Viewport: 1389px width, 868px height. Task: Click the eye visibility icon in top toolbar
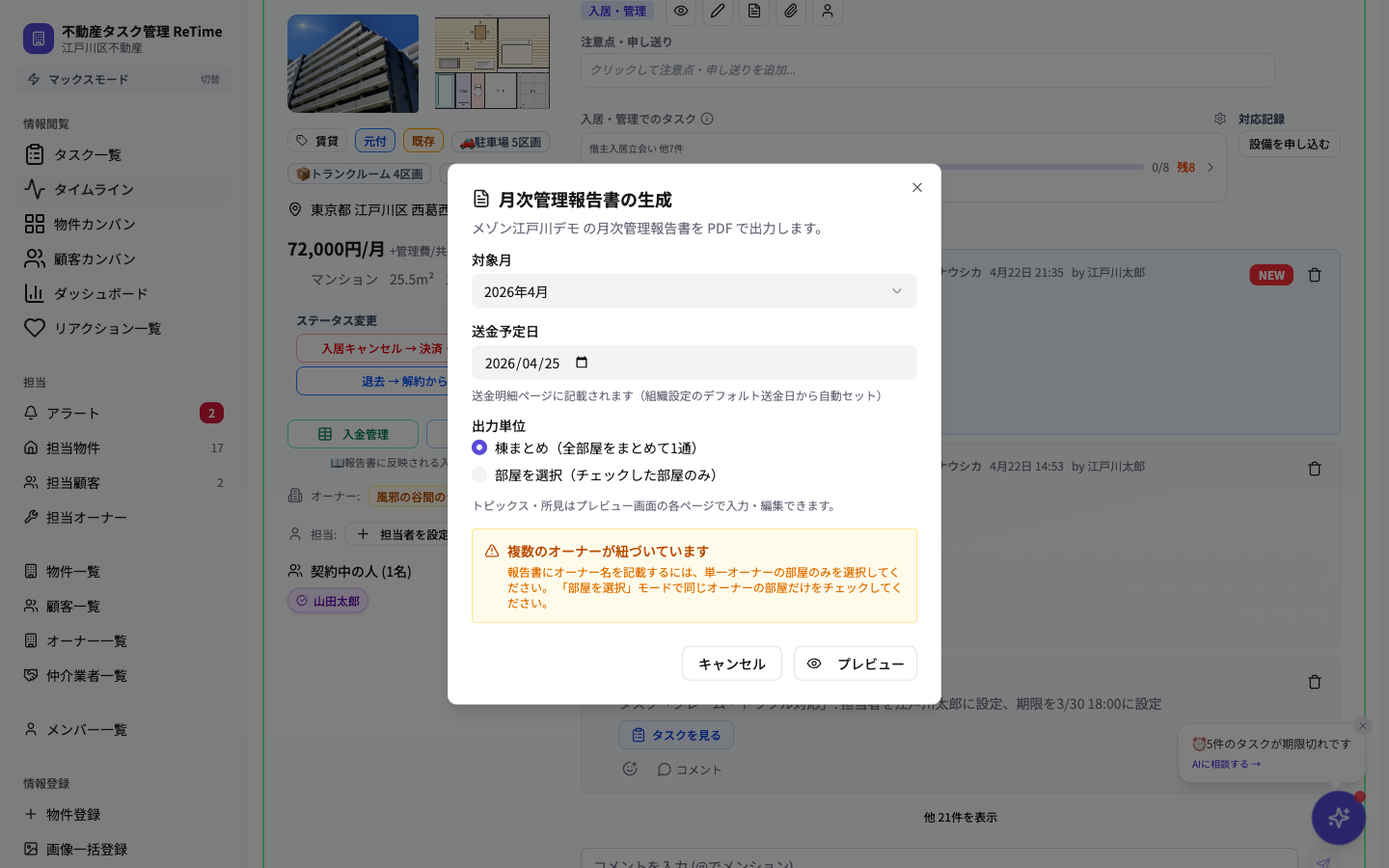681,11
